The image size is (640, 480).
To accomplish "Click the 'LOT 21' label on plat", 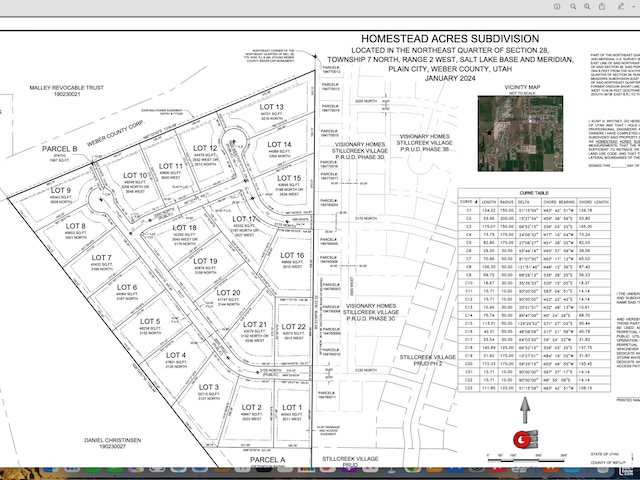I will tap(255, 325).
